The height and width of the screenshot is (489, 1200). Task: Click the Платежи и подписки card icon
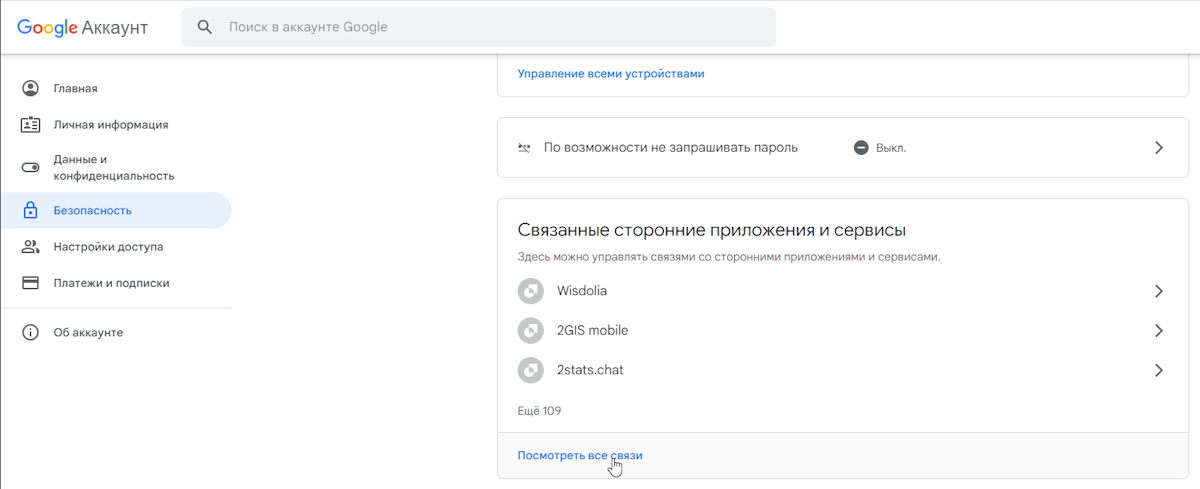pos(31,283)
